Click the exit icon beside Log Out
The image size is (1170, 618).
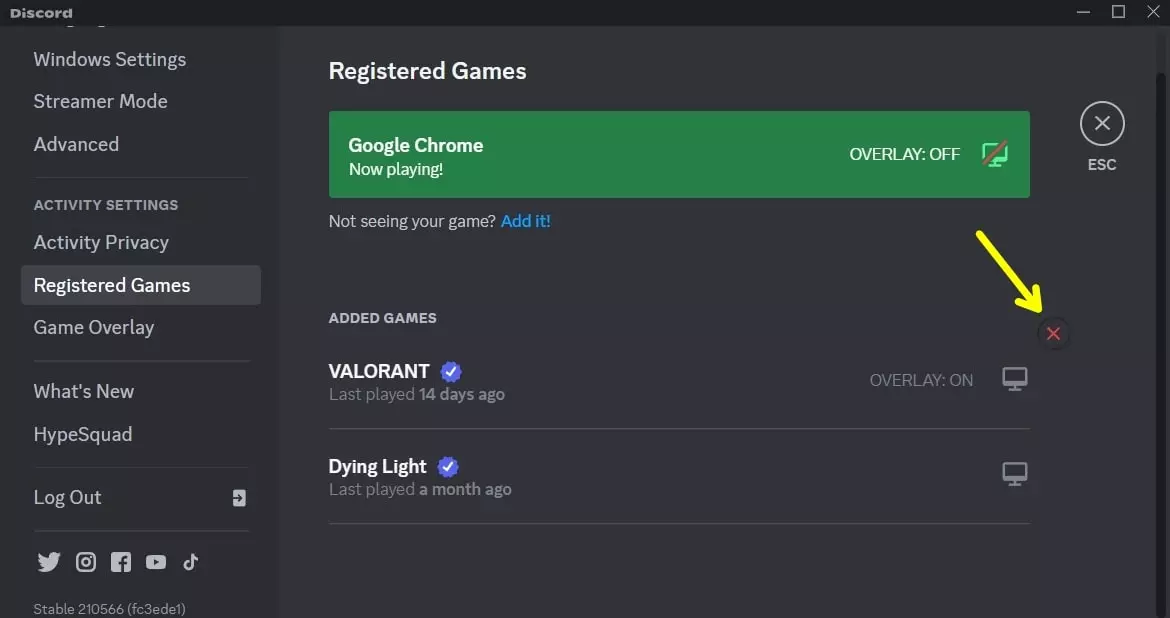239,497
